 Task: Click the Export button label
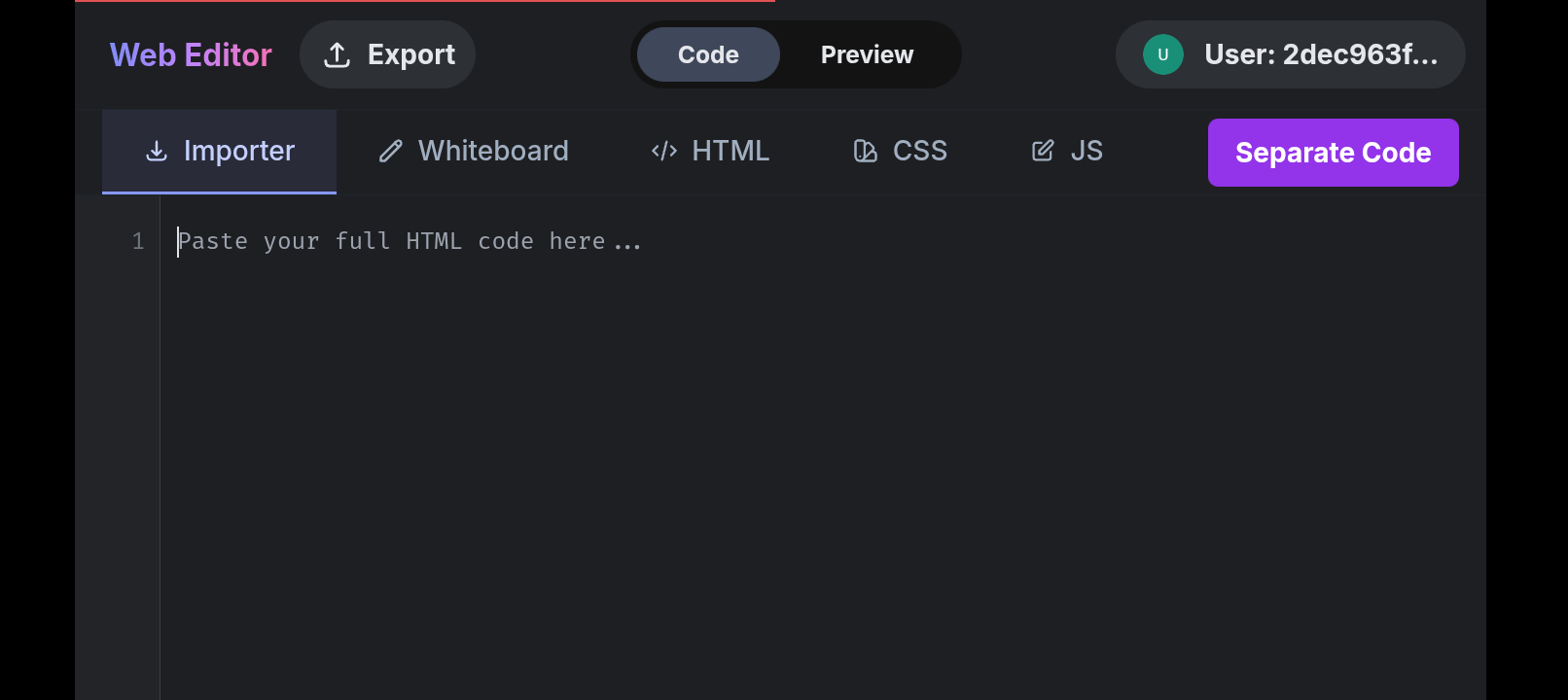(x=411, y=54)
